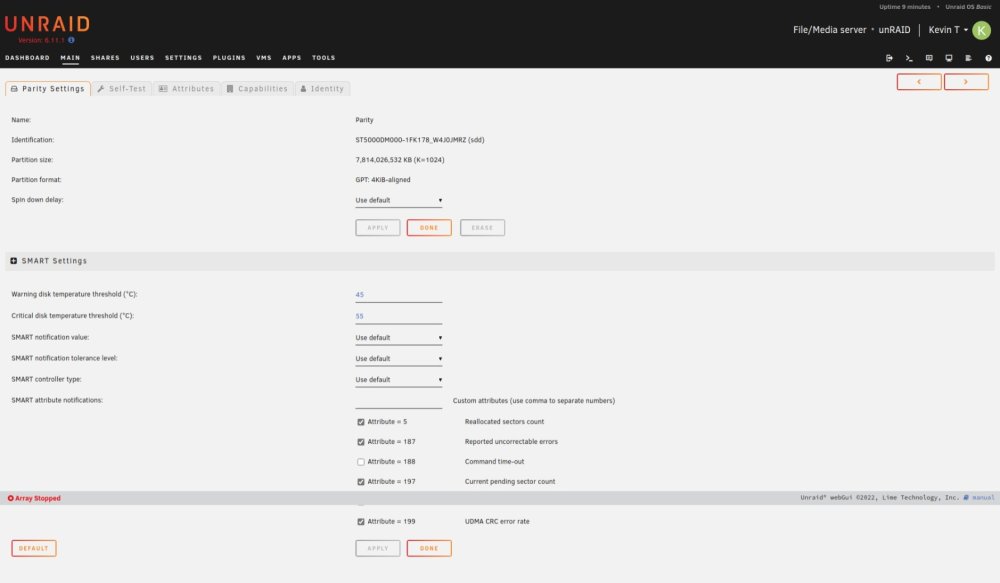Image resolution: width=1000 pixels, height=583 pixels.
Task: Click Done next to the Erase button
Action: coord(429,228)
